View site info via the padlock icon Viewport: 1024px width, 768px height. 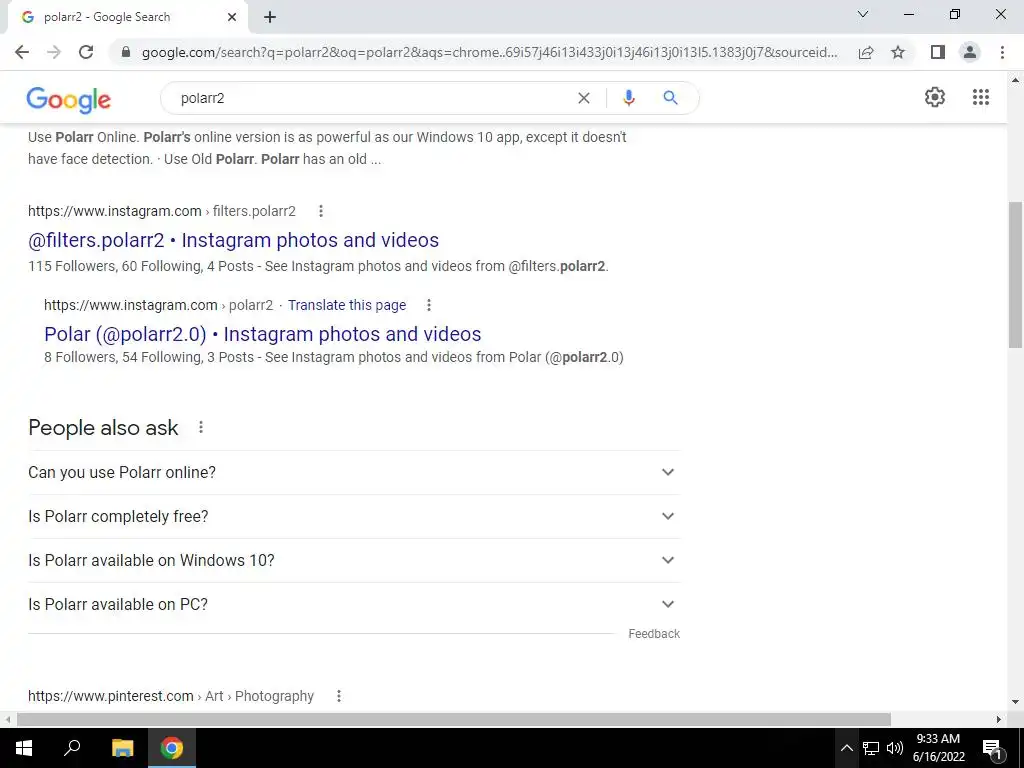[x=126, y=52]
